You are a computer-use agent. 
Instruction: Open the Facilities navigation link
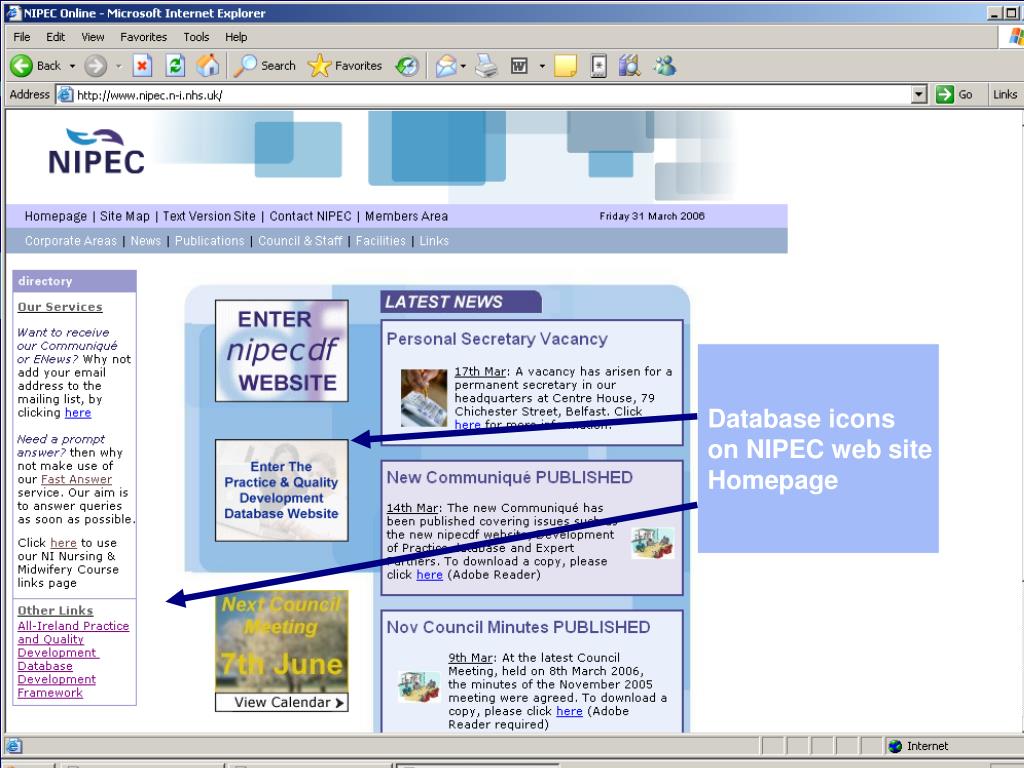tap(381, 241)
